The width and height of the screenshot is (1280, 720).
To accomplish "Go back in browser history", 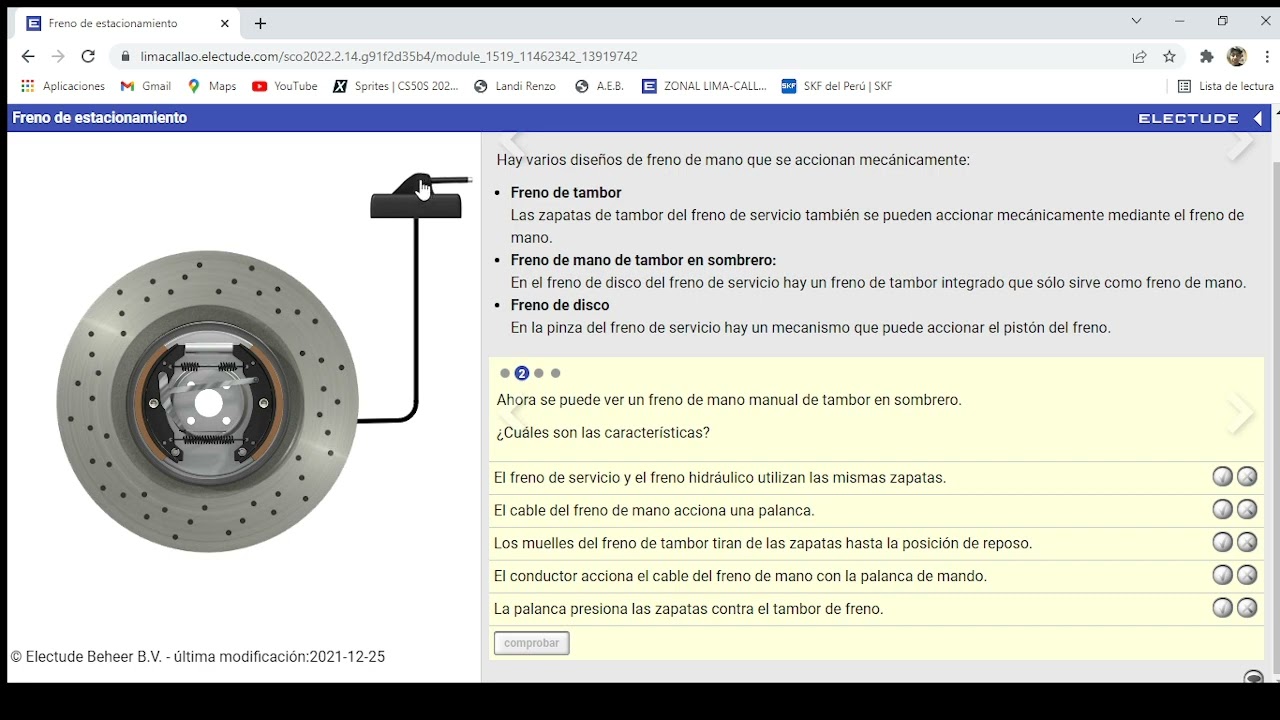I will click(28, 57).
